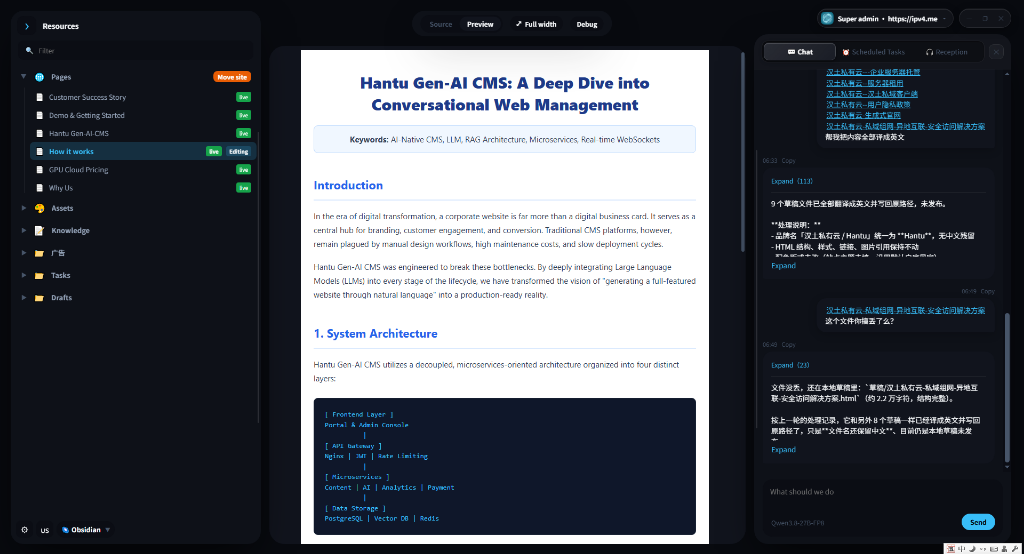Click the folder icon beside 广告
1024x554 pixels.
tap(40, 253)
